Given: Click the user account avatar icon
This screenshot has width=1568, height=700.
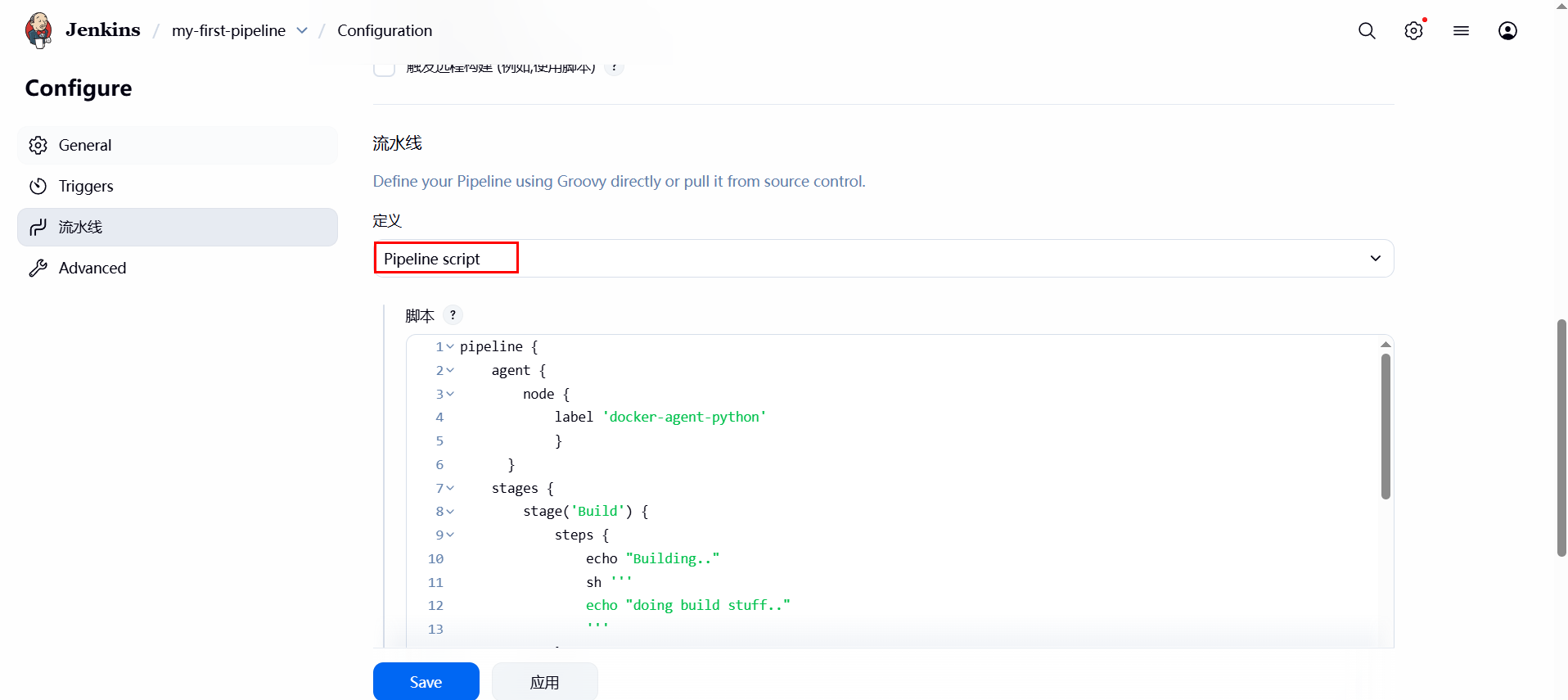Looking at the screenshot, I should (1507, 31).
